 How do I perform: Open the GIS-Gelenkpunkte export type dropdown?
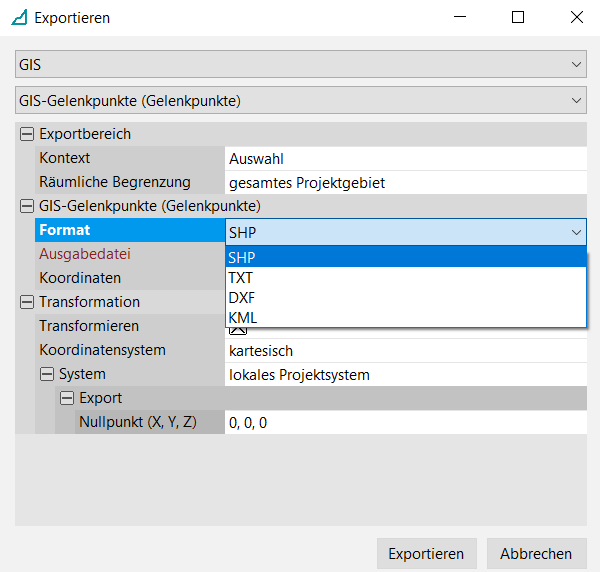pyautogui.click(x=300, y=100)
